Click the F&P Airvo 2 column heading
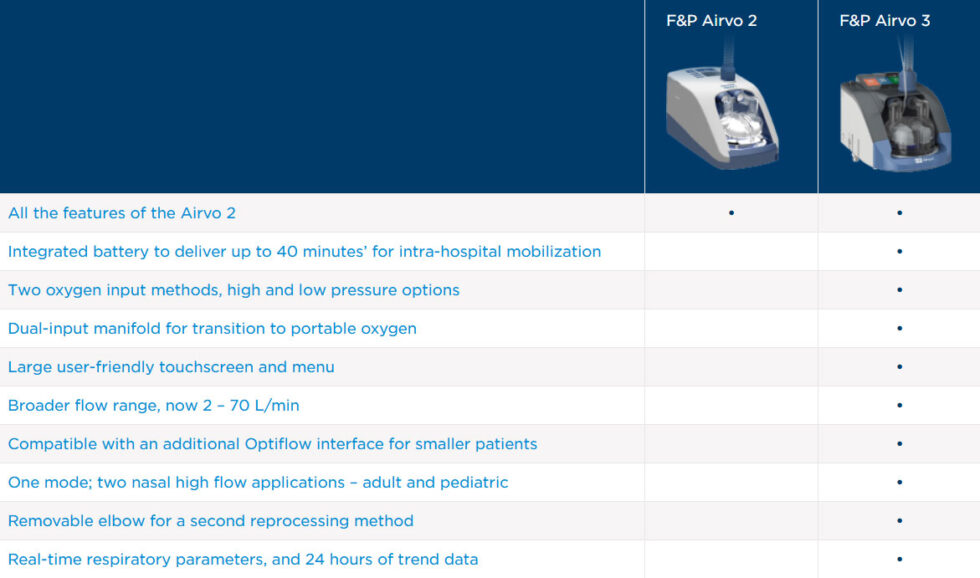The width and height of the screenshot is (980, 578). click(712, 20)
